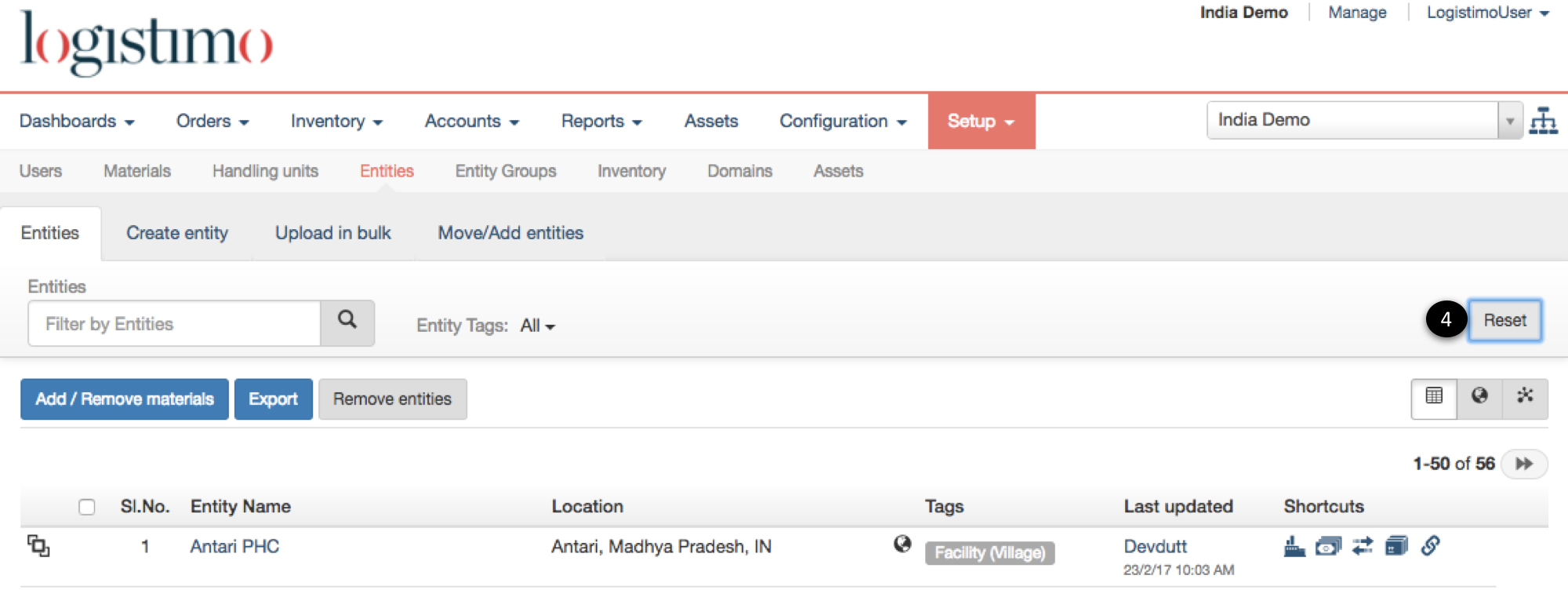Viewport: 1568px width, 590px height.
Task: Switch to Create entity tab
Action: (177, 233)
